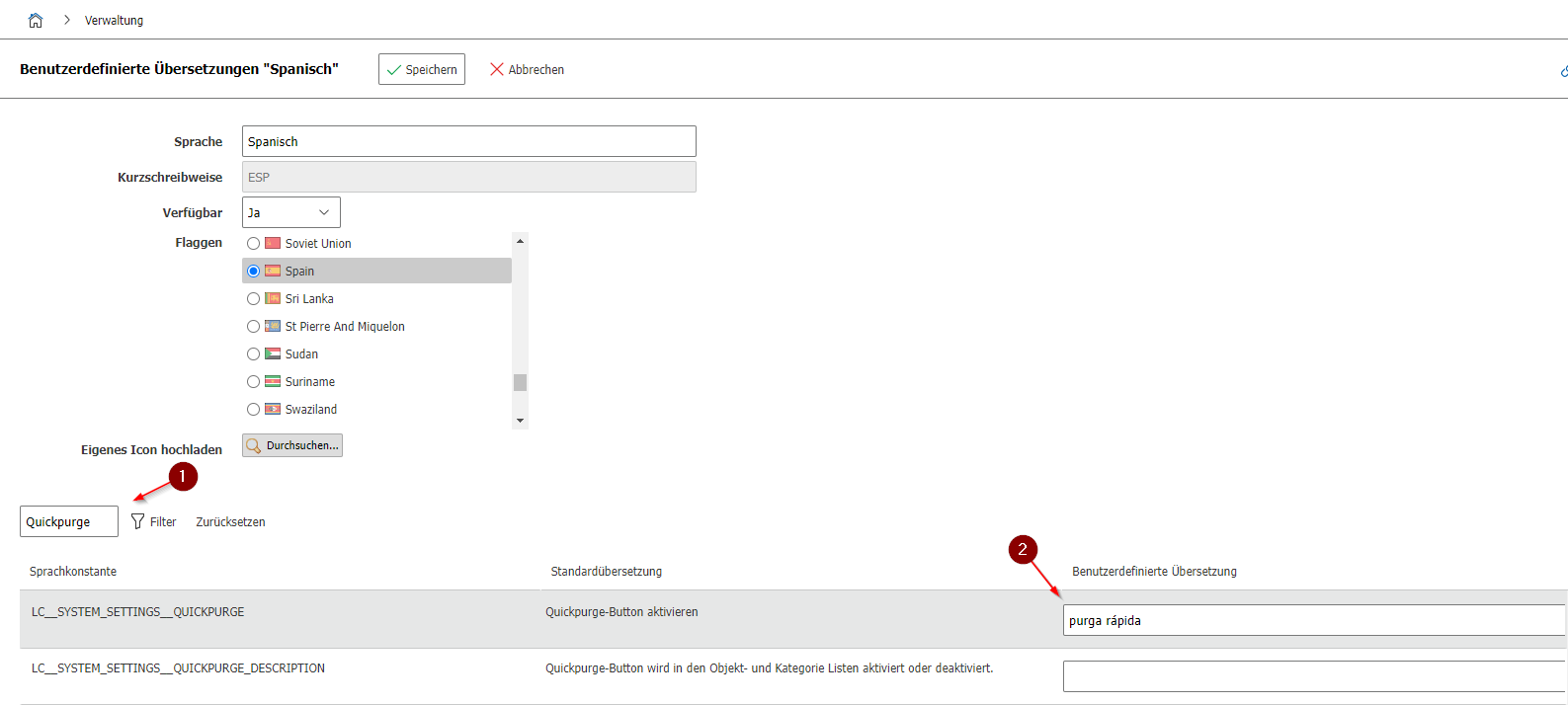Viewport: 1568px width, 705px height.
Task: Click the Sri Lanka flag icon
Action: coord(273,298)
